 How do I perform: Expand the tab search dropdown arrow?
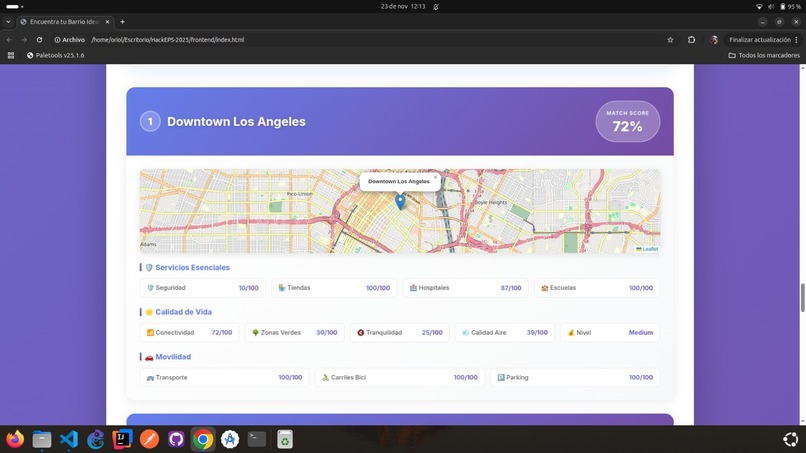(x=8, y=22)
